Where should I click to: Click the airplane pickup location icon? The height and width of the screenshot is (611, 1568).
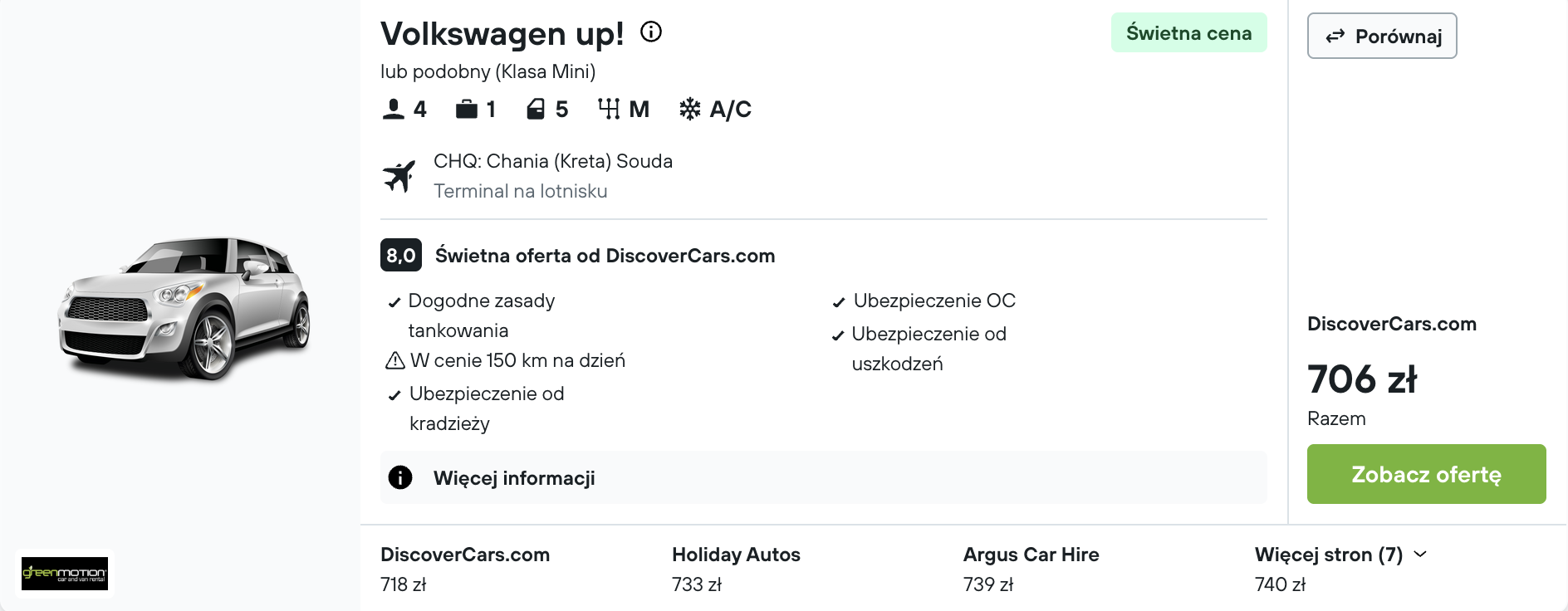pos(399,176)
